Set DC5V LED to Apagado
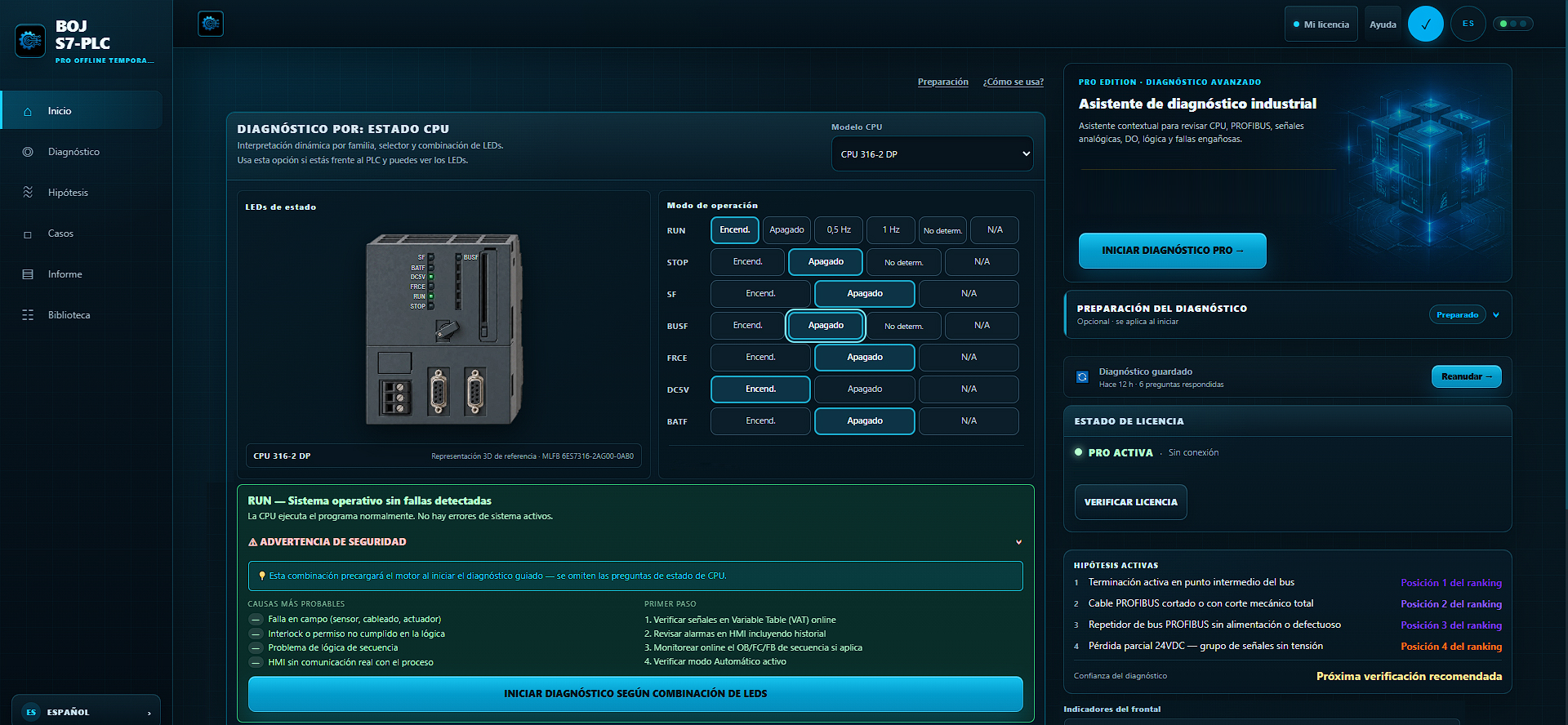The image size is (1568, 725). click(865, 389)
